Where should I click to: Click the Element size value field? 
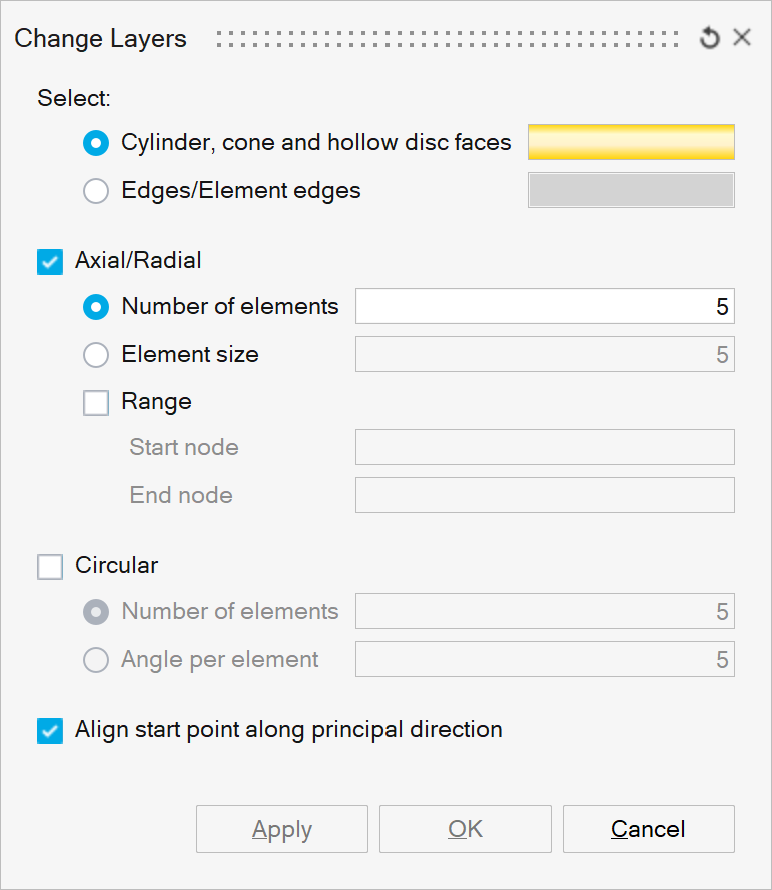544,355
